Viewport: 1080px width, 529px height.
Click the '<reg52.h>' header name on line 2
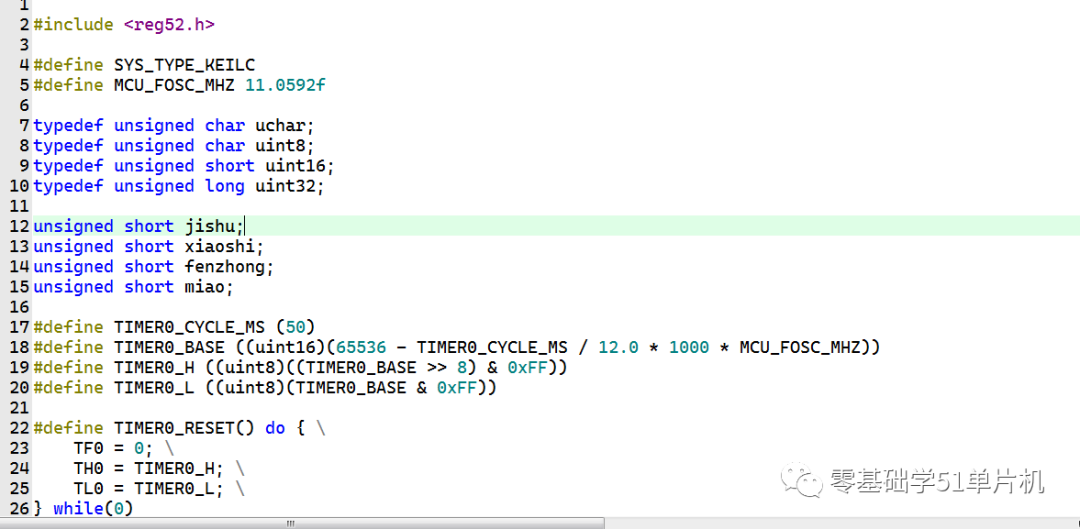click(169, 25)
